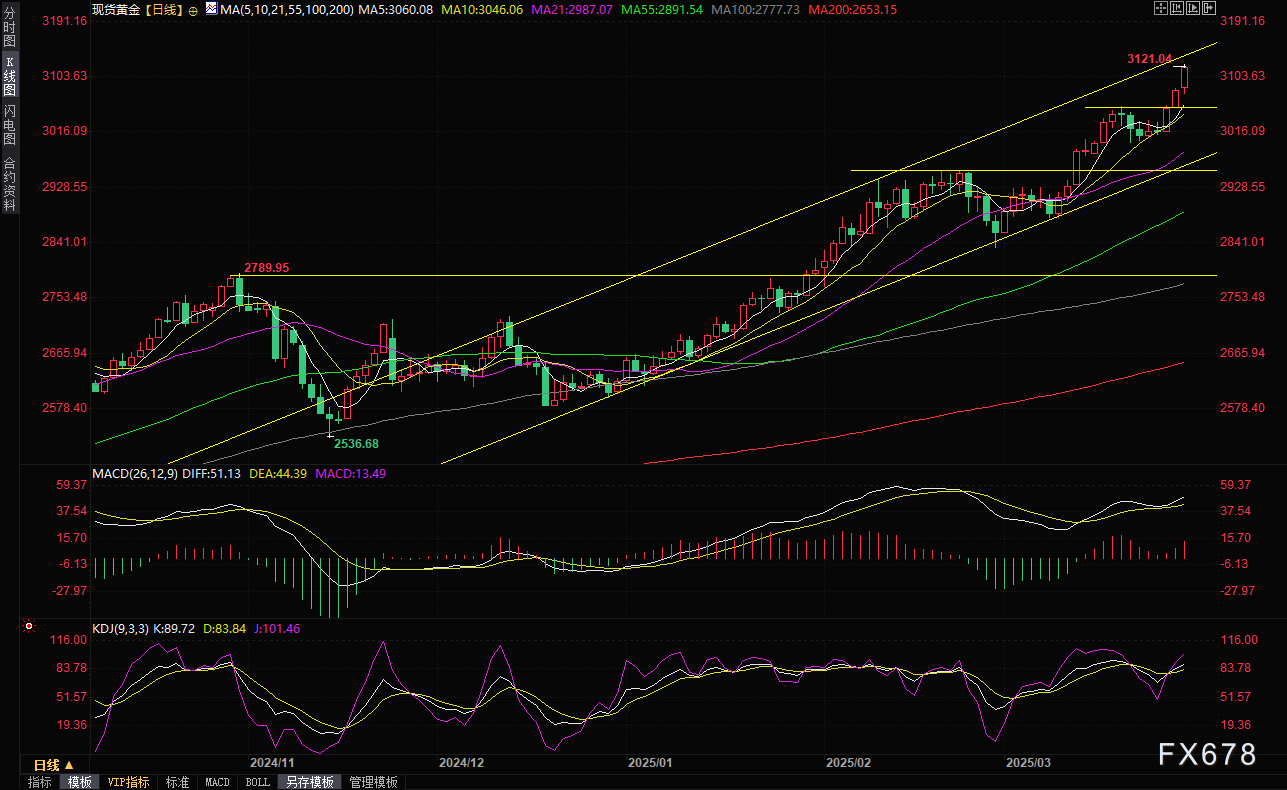Click the VIP指标 tab

pyautogui.click(x=128, y=782)
